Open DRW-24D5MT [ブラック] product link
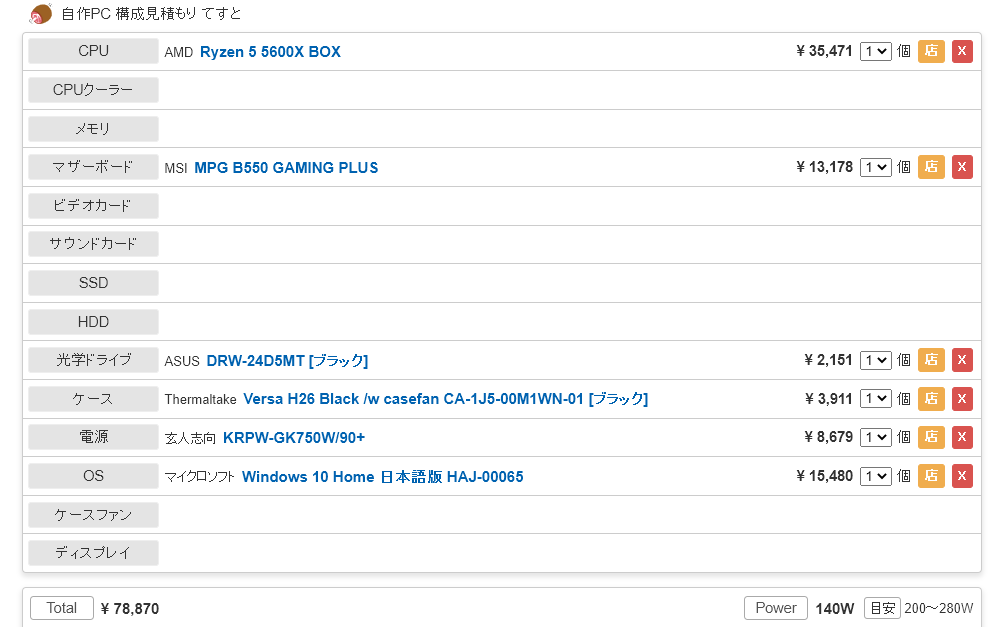 click(287, 361)
